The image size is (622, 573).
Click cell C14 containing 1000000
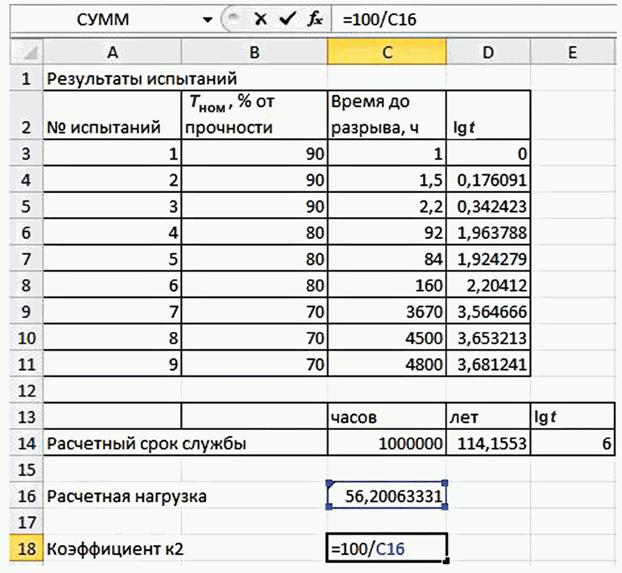click(386, 442)
